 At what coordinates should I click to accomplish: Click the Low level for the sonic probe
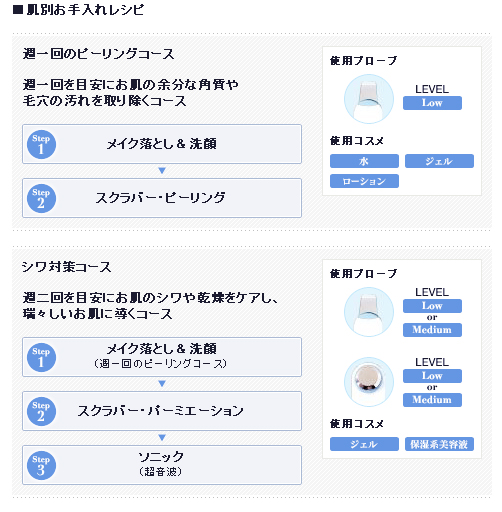[432, 376]
